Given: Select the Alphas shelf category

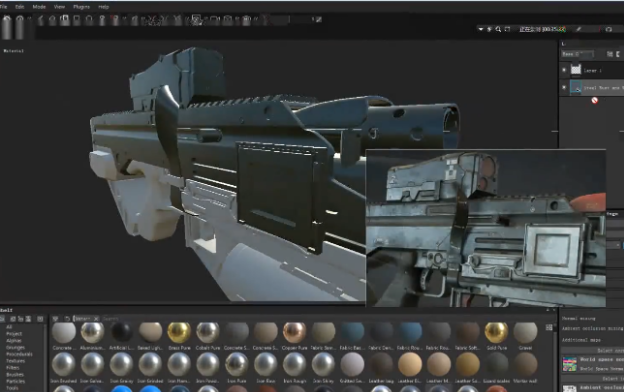Looking at the screenshot, I should click(14, 340).
